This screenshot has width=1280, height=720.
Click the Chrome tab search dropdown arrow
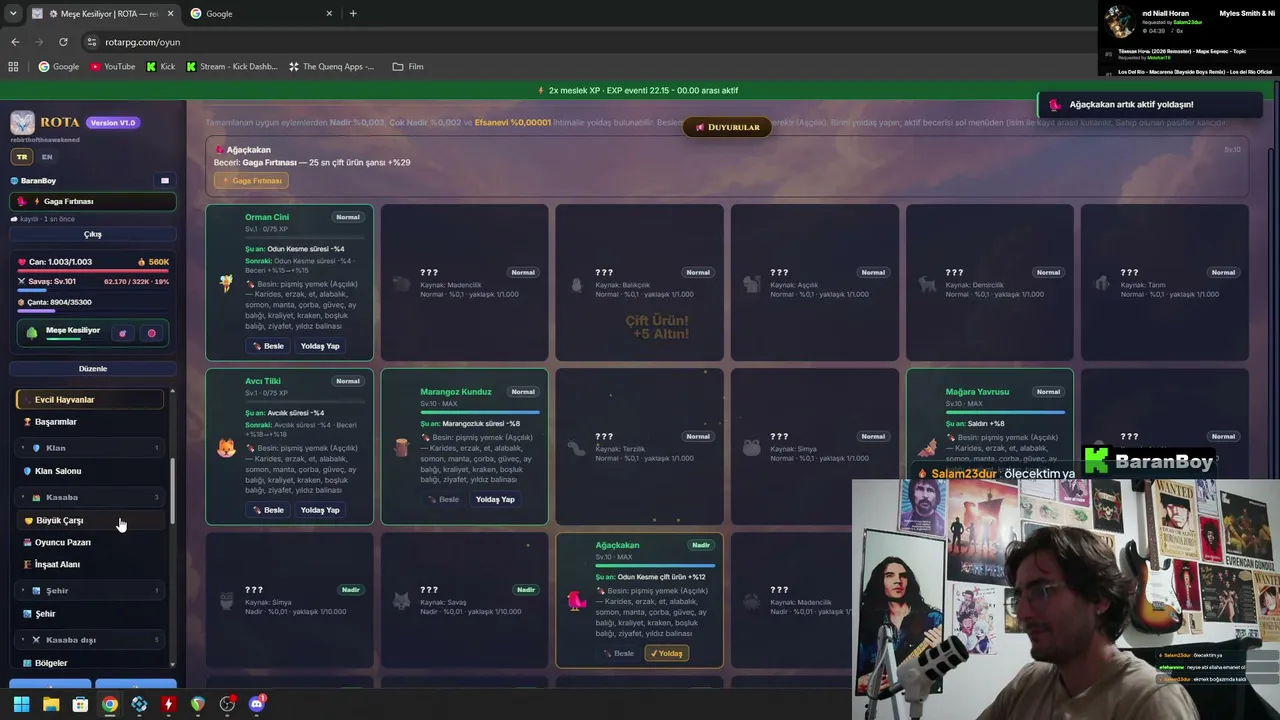click(13, 13)
